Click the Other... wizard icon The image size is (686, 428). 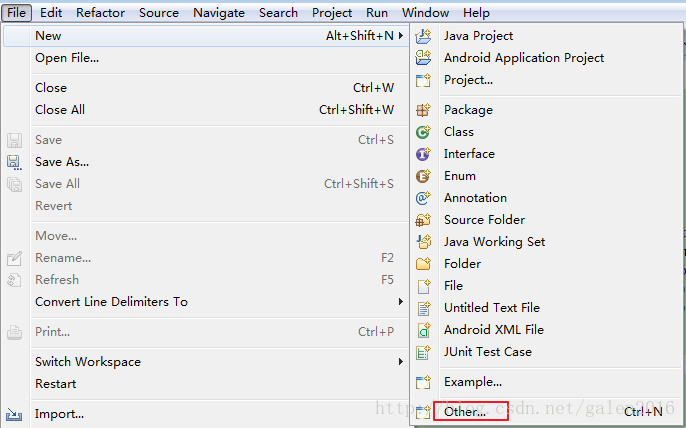(423, 412)
